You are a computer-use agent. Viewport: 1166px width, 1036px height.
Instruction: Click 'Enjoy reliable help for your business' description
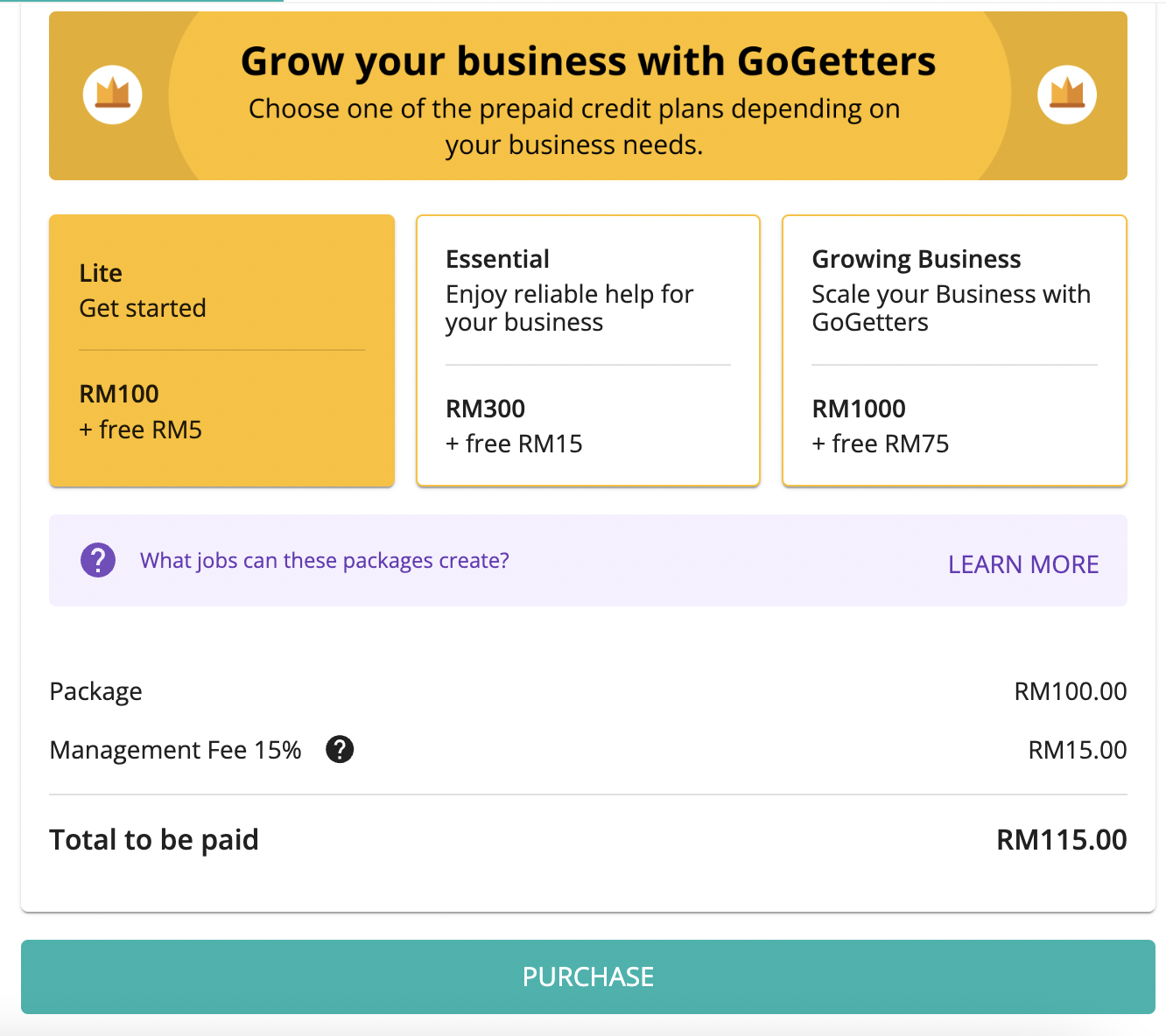click(x=570, y=308)
